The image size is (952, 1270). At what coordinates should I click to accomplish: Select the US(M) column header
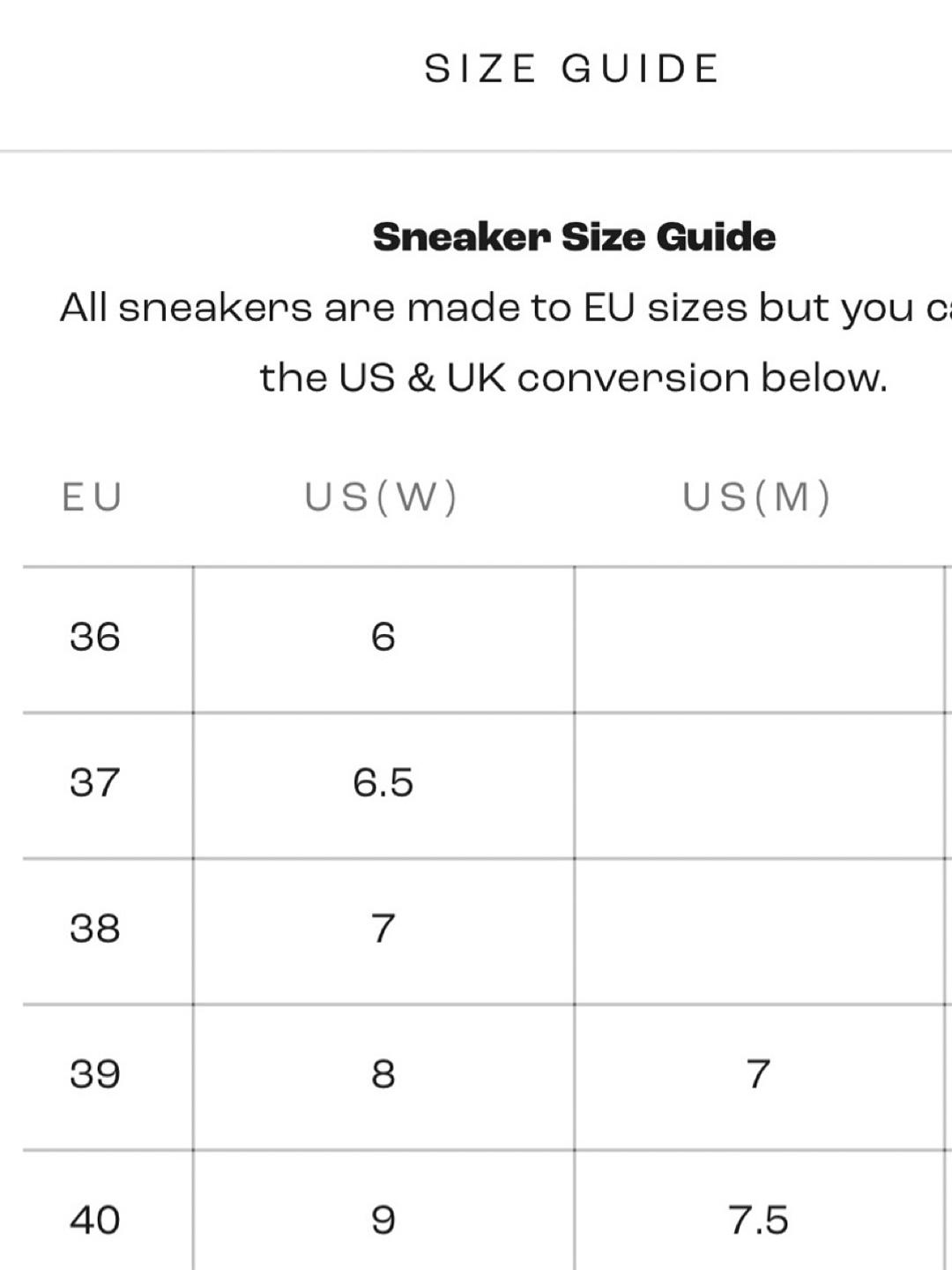pos(756,497)
